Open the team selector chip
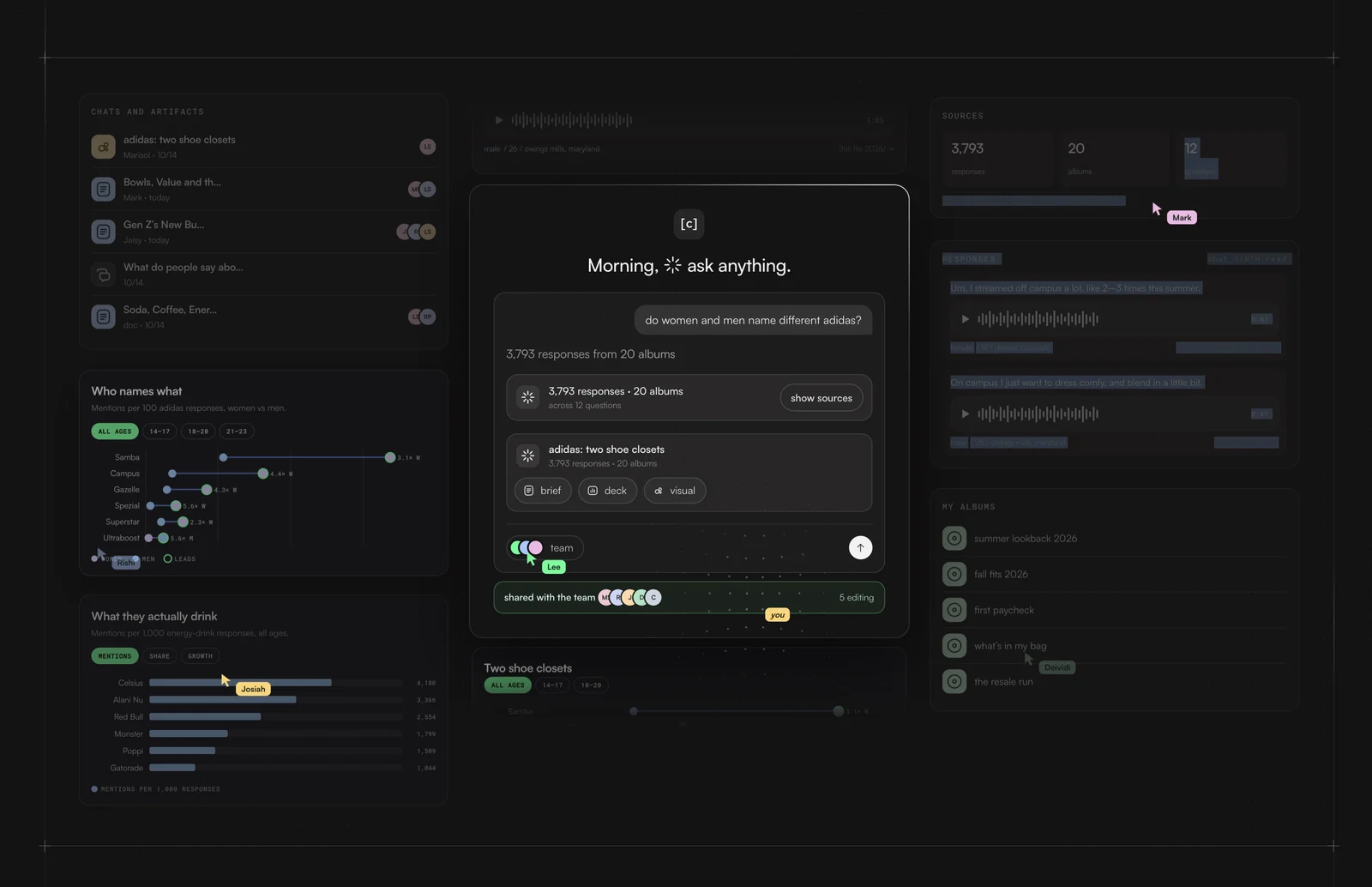Image resolution: width=1372 pixels, height=887 pixels. tap(545, 547)
